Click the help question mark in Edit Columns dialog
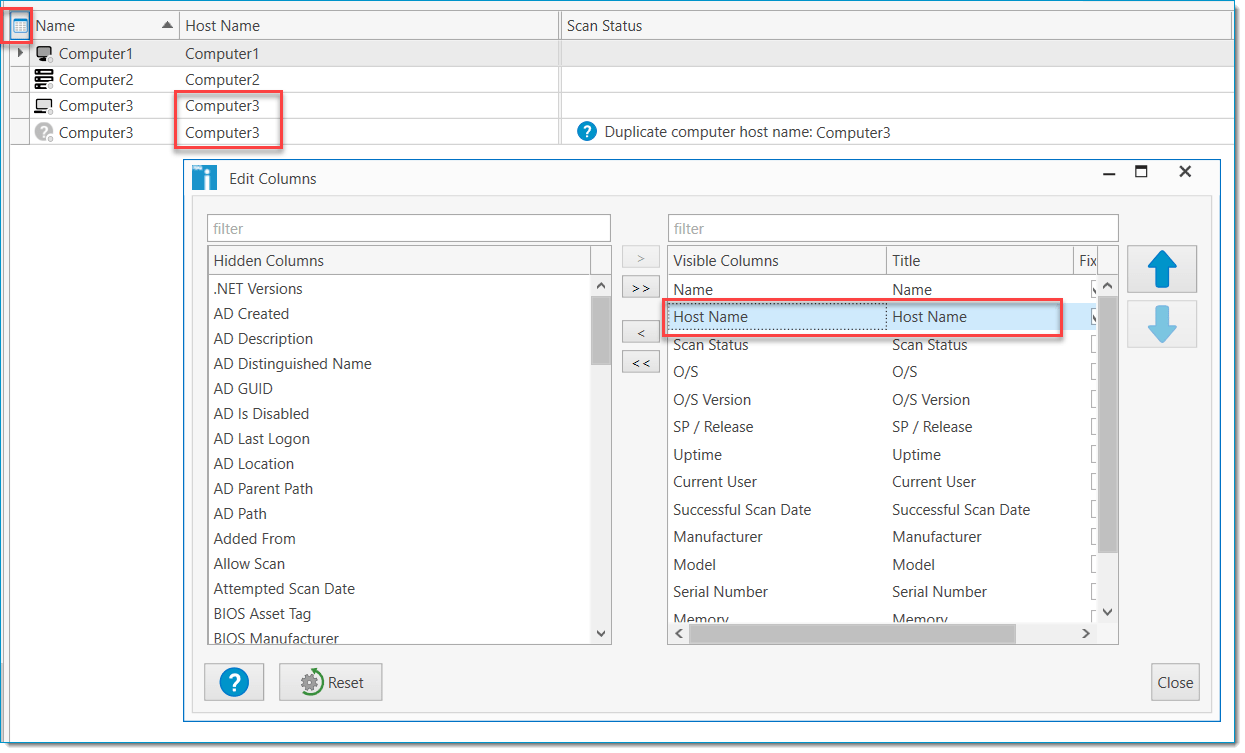The height and width of the screenshot is (753, 1245). click(233, 682)
